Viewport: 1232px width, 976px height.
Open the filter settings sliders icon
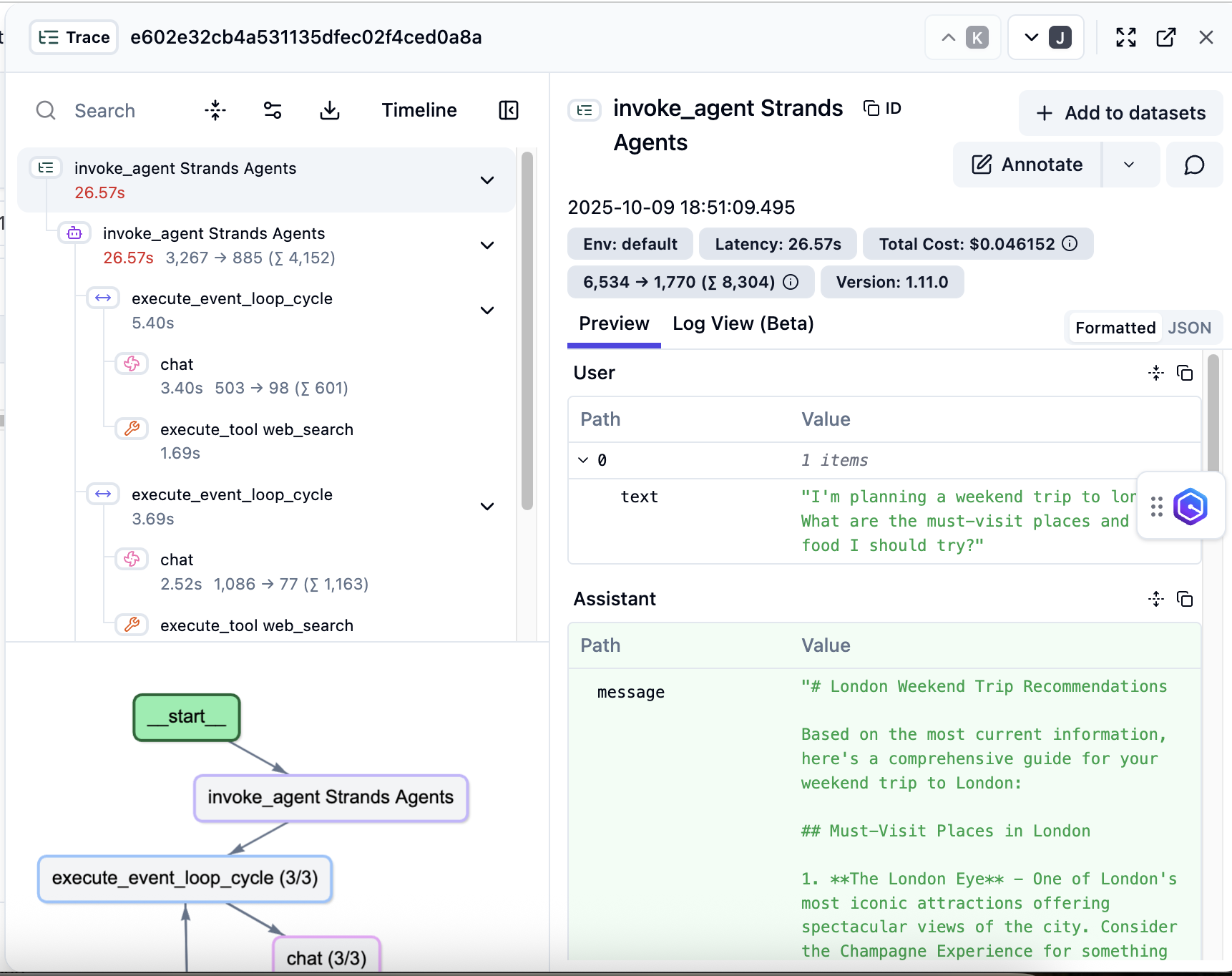(273, 110)
